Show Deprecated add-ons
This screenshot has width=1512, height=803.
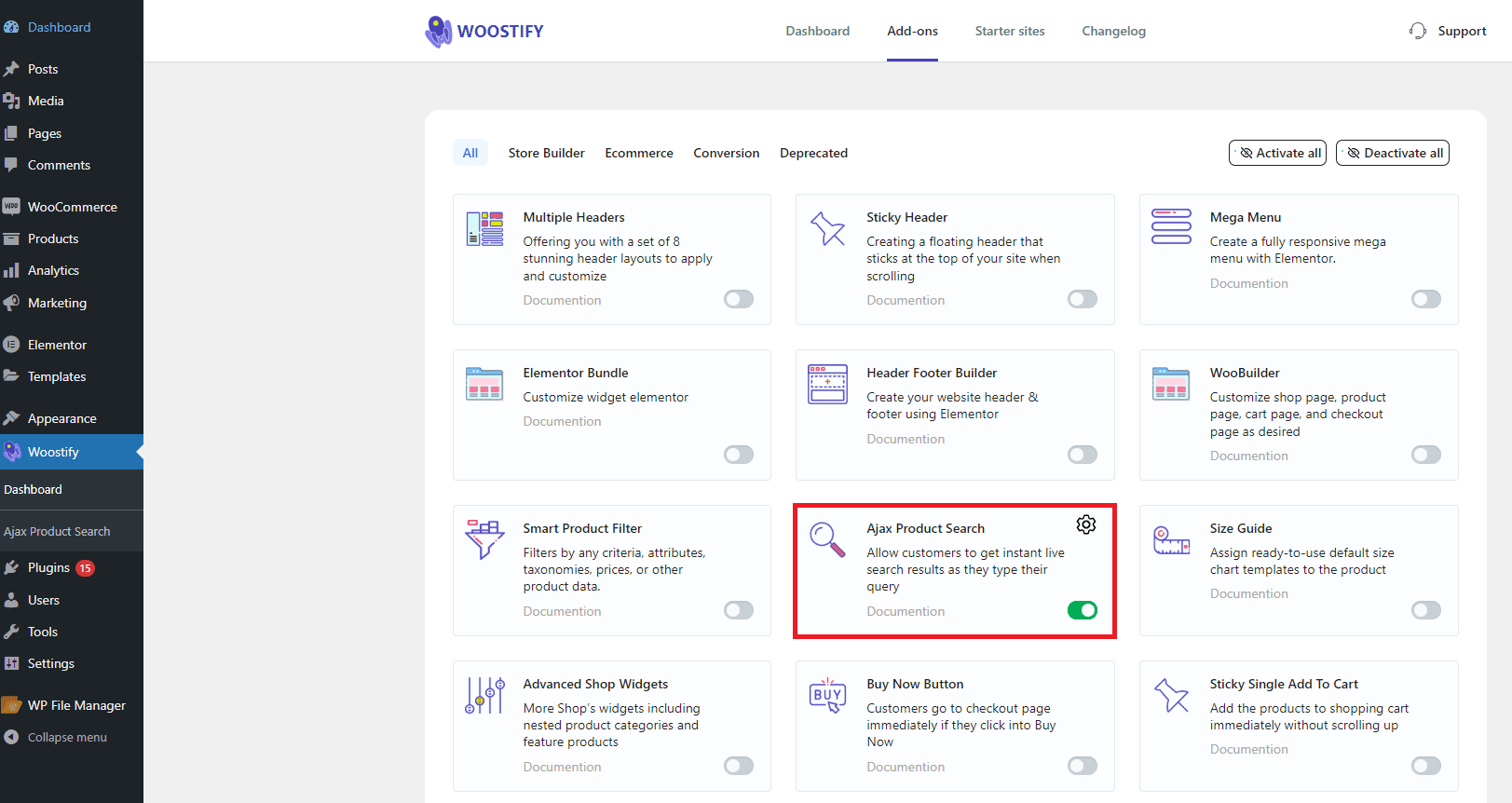(813, 153)
